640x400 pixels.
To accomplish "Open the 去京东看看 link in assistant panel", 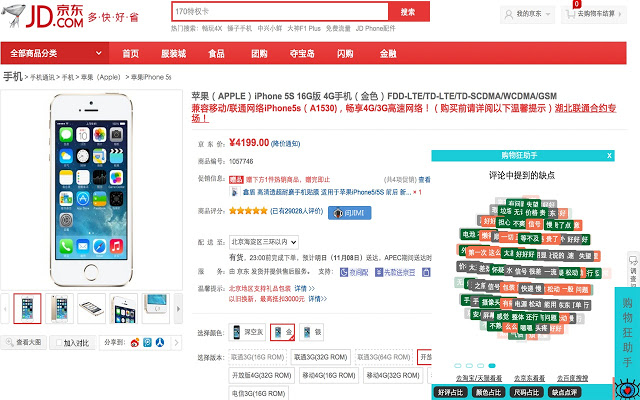I will point(530,378).
